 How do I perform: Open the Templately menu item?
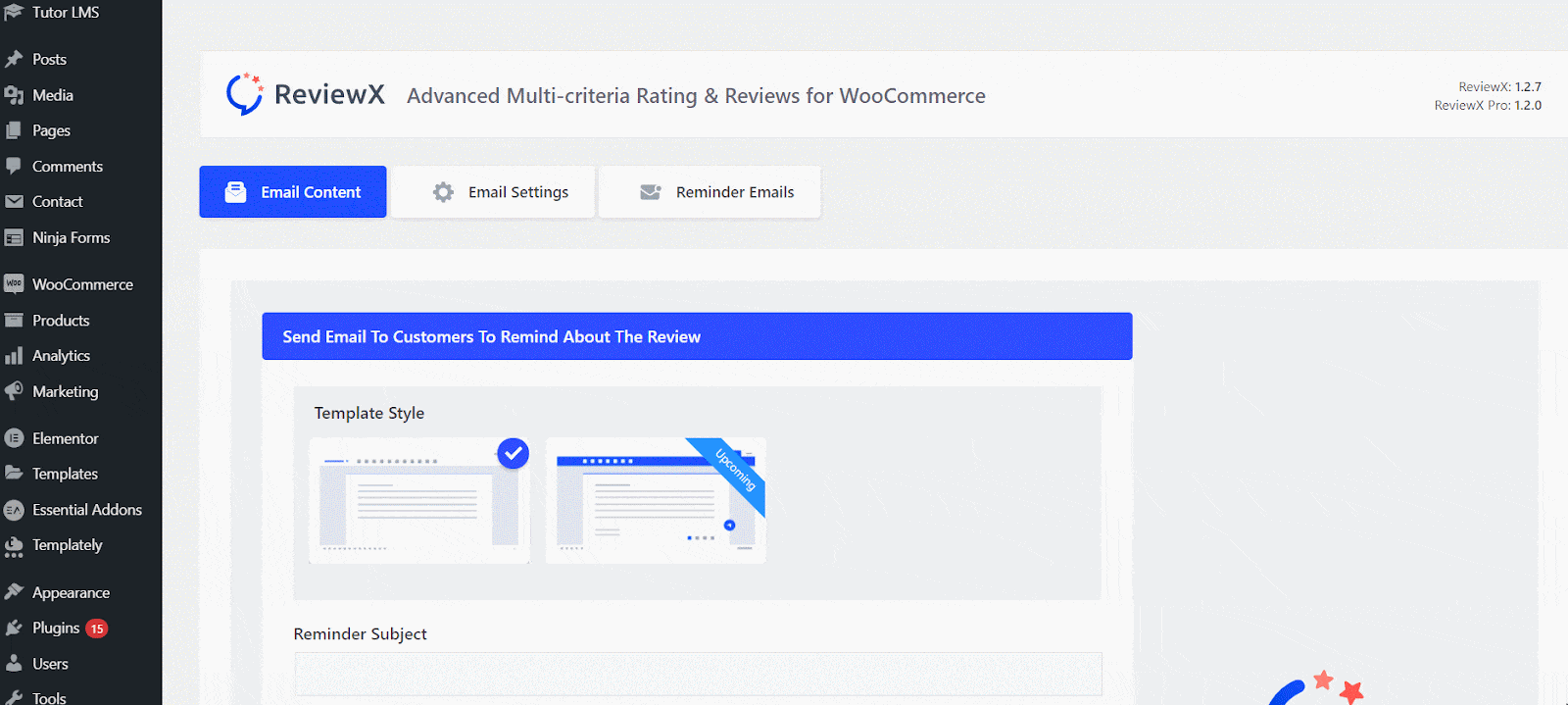(67, 545)
